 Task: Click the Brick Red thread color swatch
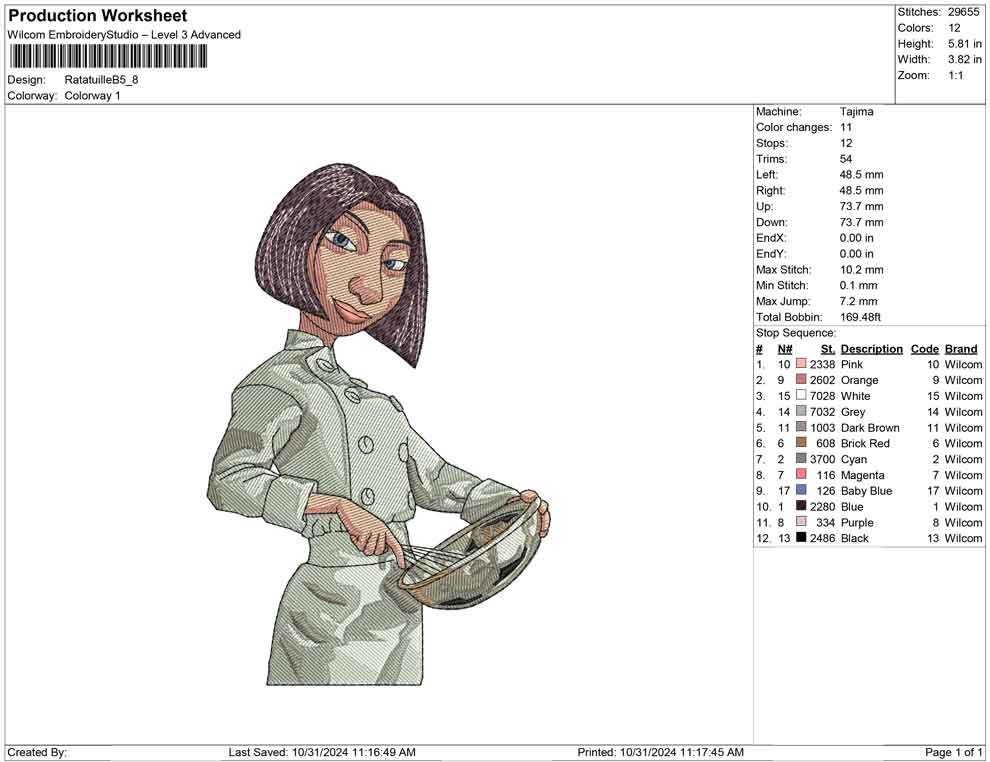[x=801, y=443]
